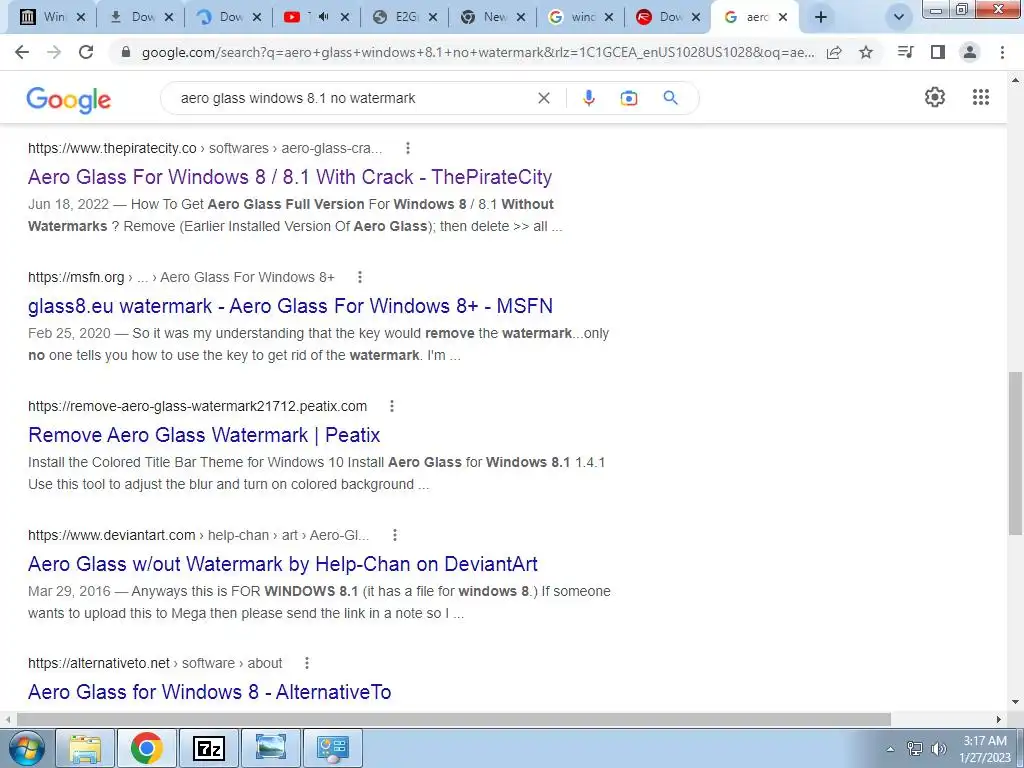Close the active 'aero' tab

(783, 18)
